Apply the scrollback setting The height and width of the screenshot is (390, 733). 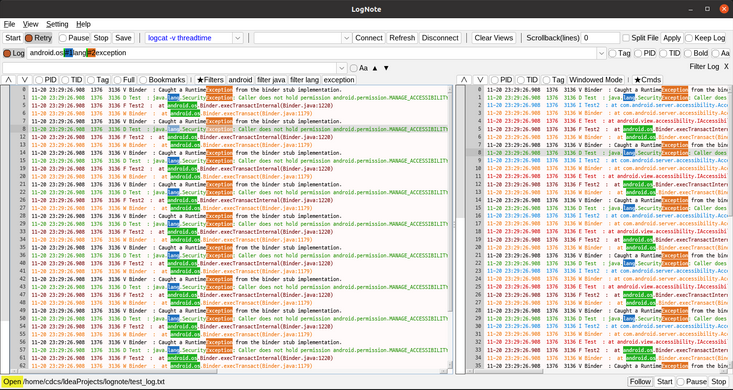click(x=671, y=38)
